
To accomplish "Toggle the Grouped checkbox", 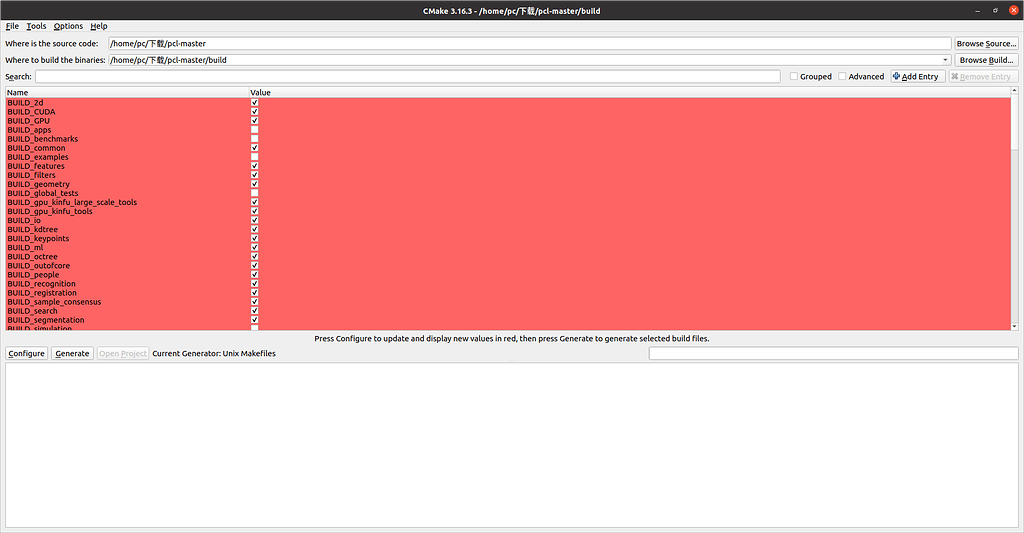I will 794,76.
